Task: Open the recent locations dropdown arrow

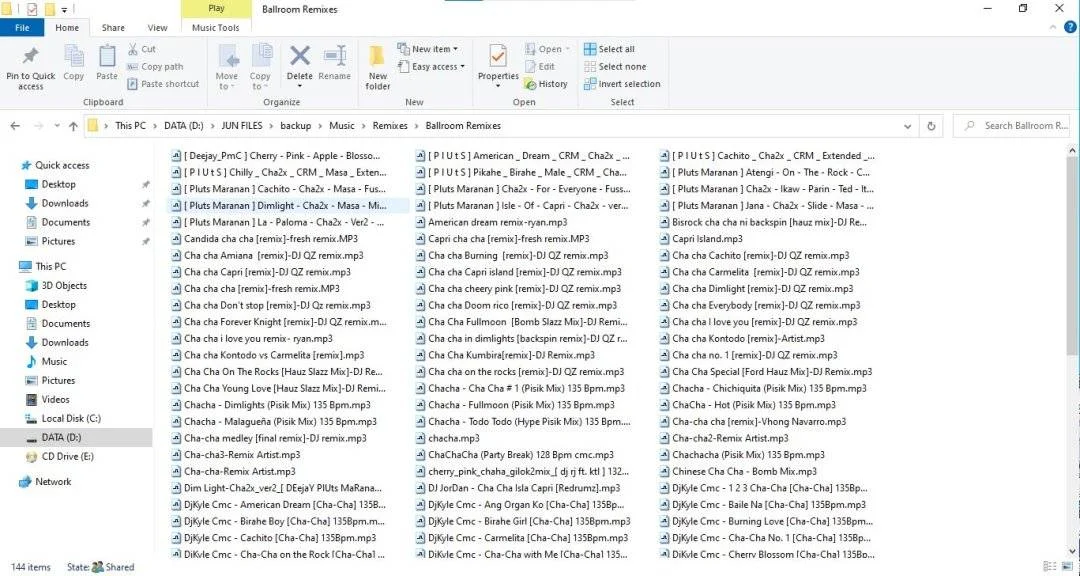Action: 56,127
